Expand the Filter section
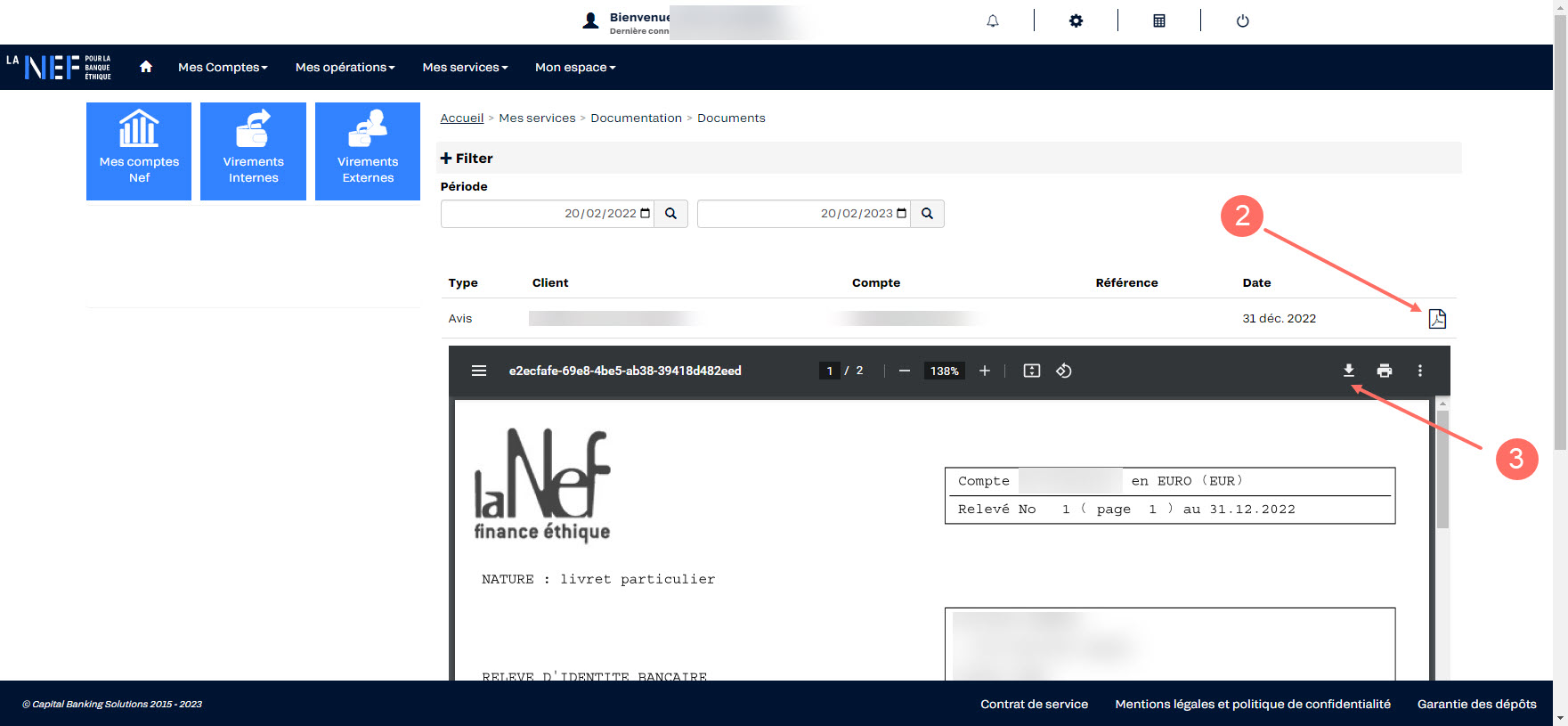The height and width of the screenshot is (726, 1568). pos(467,158)
